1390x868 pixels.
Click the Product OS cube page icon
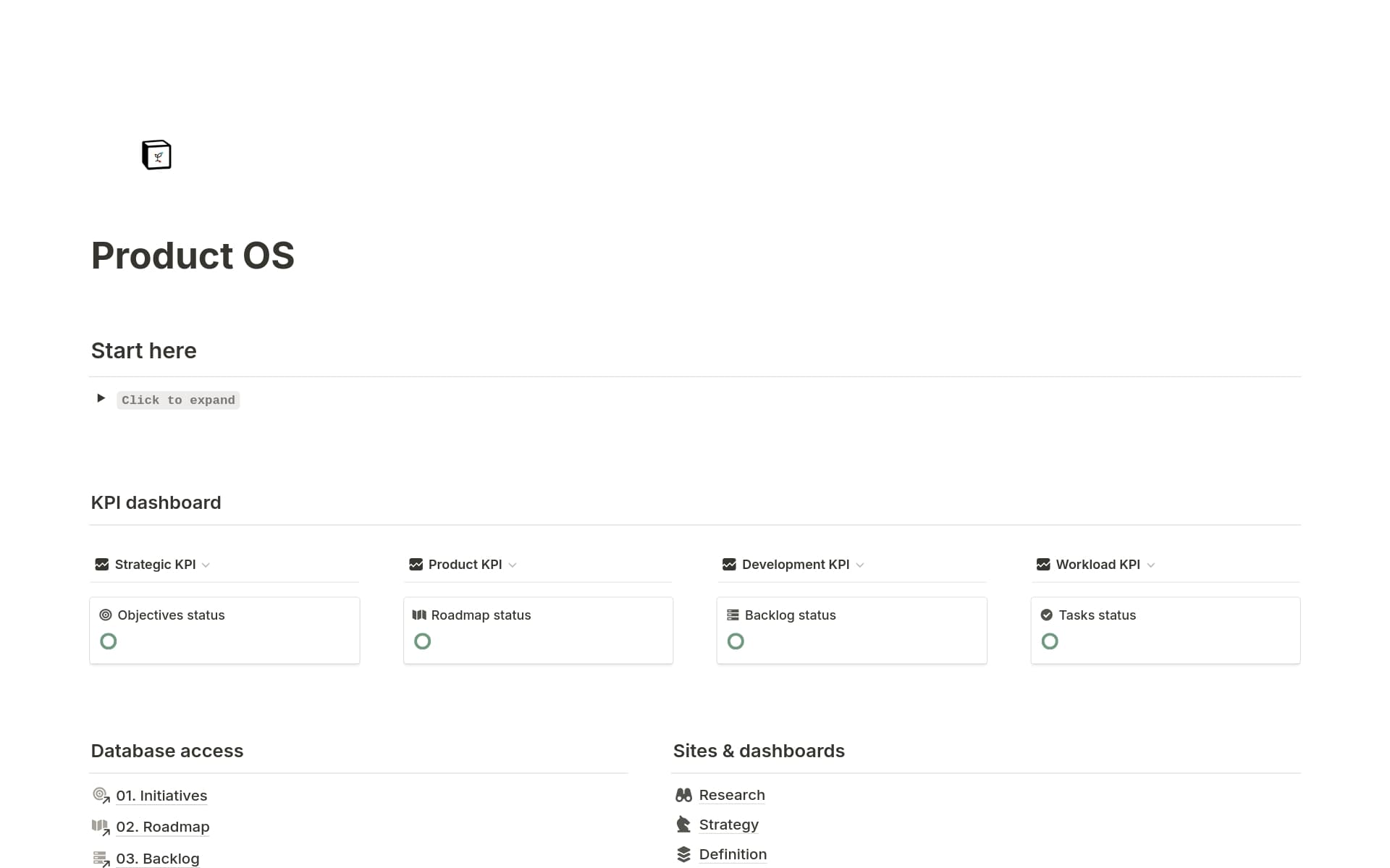[x=156, y=155]
